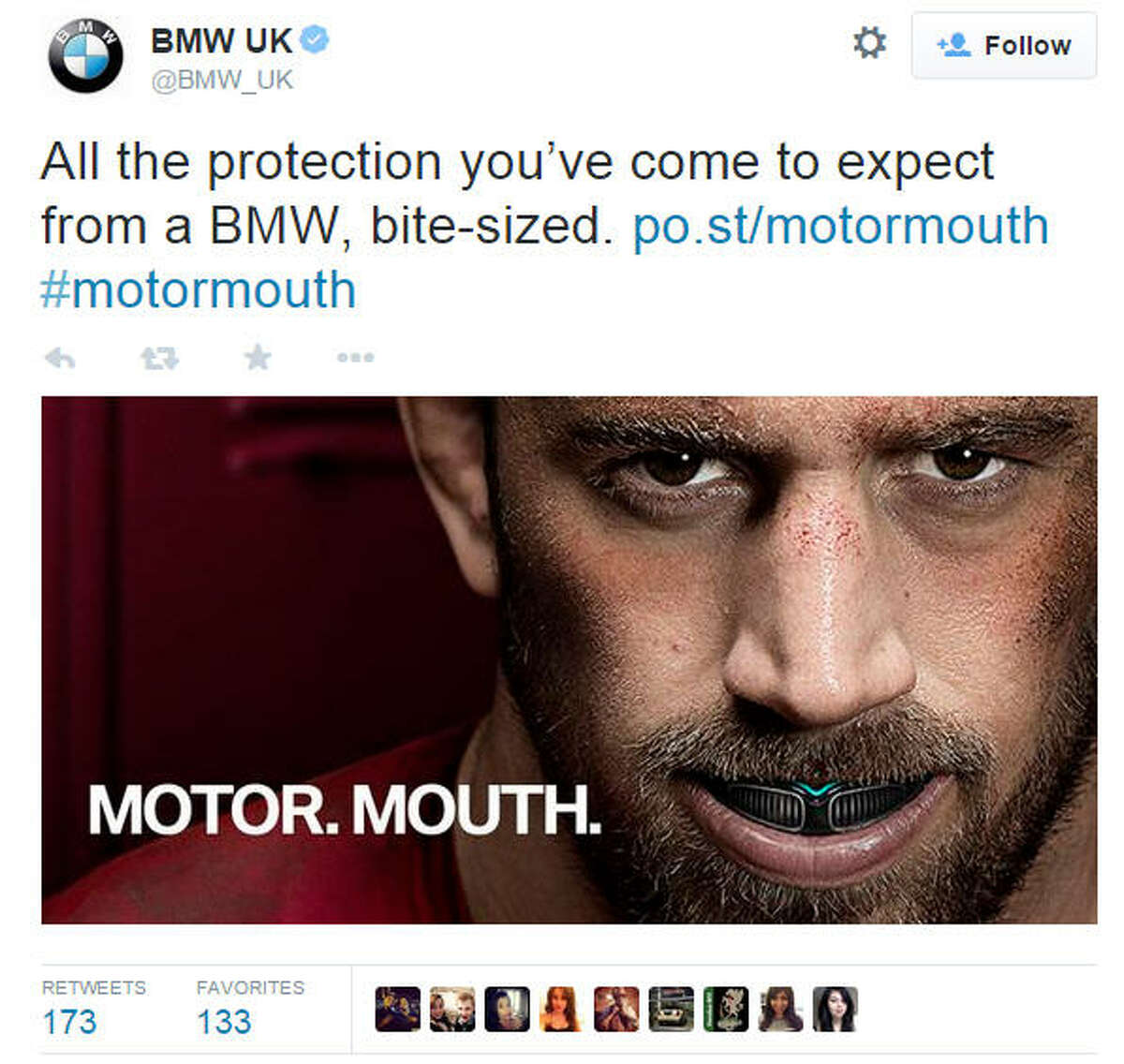Toggle retweet state on this tweet
Screen dimensions: 1124x1064
(x=159, y=357)
